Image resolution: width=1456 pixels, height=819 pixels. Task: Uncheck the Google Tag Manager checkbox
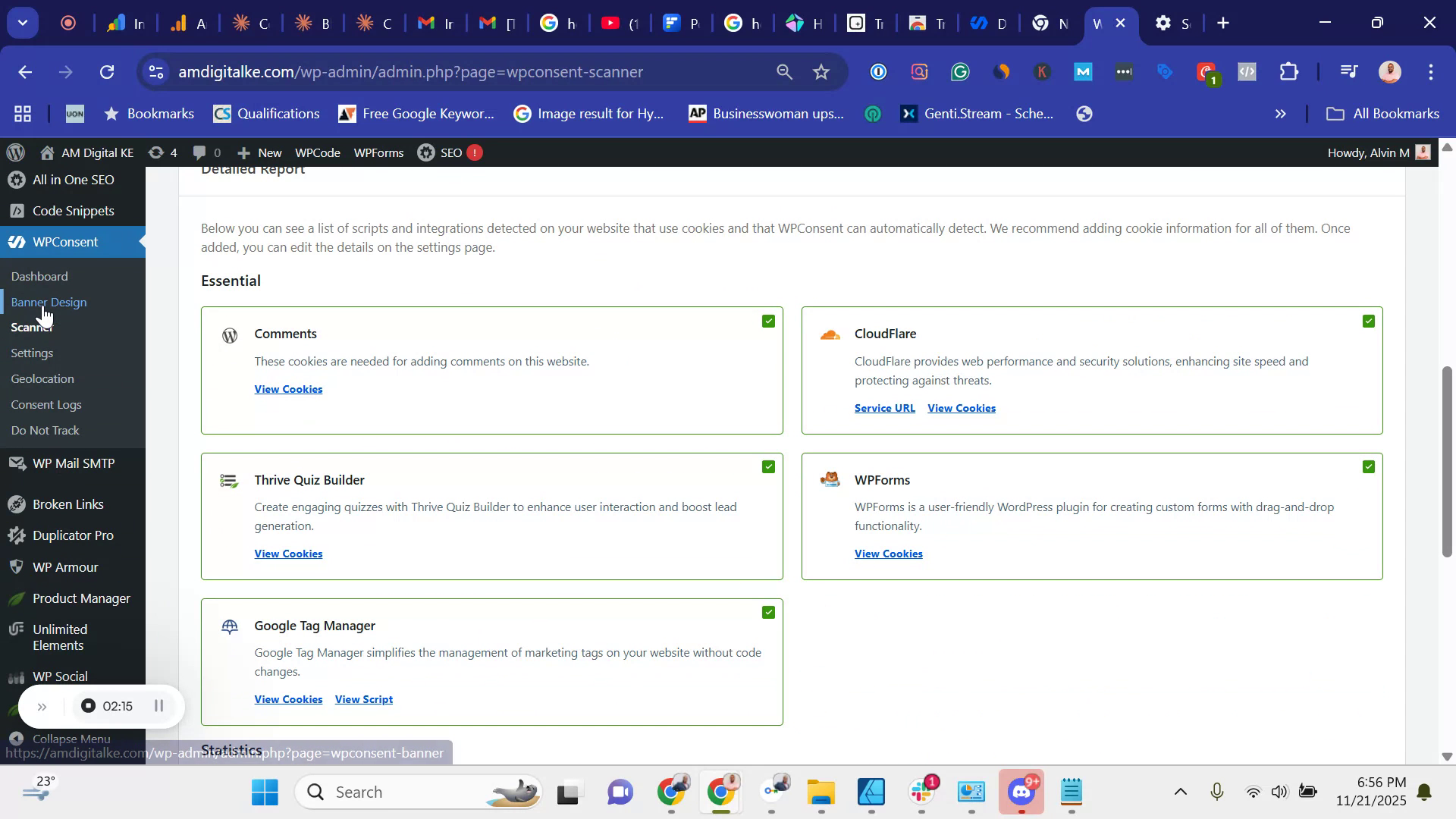(x=768, y=612)
